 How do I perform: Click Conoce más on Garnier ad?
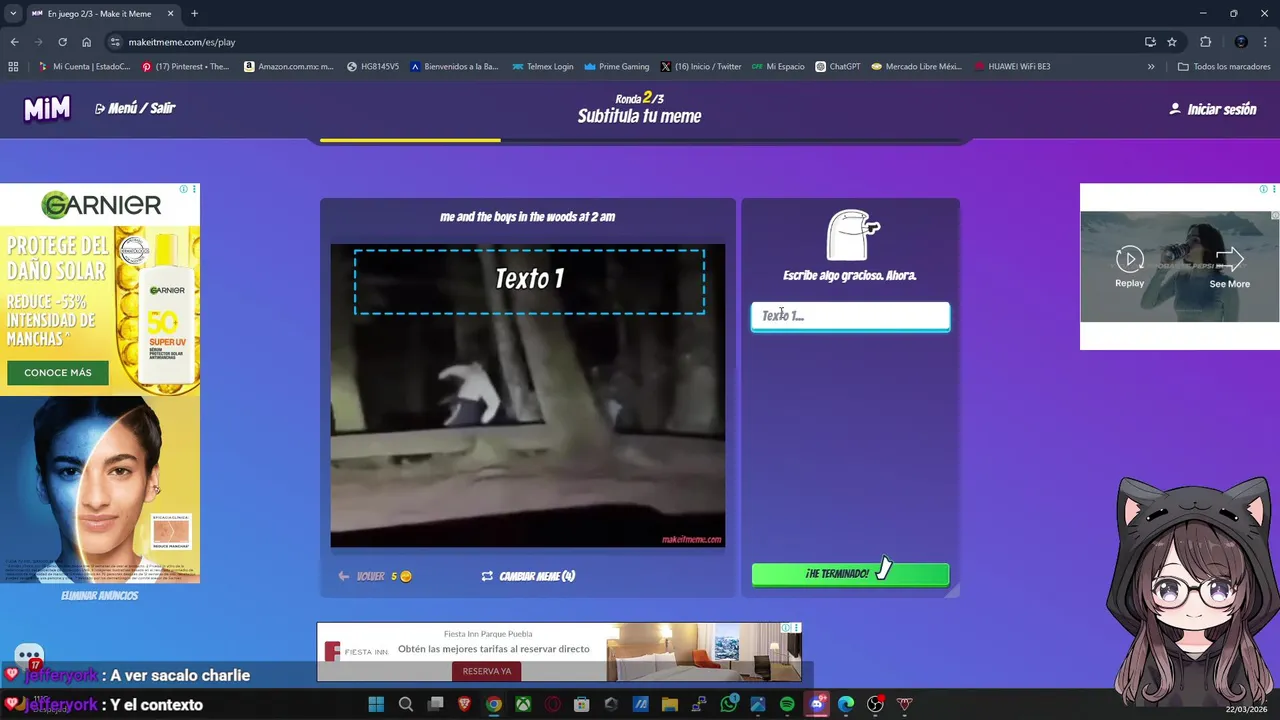tap(58, 373)
